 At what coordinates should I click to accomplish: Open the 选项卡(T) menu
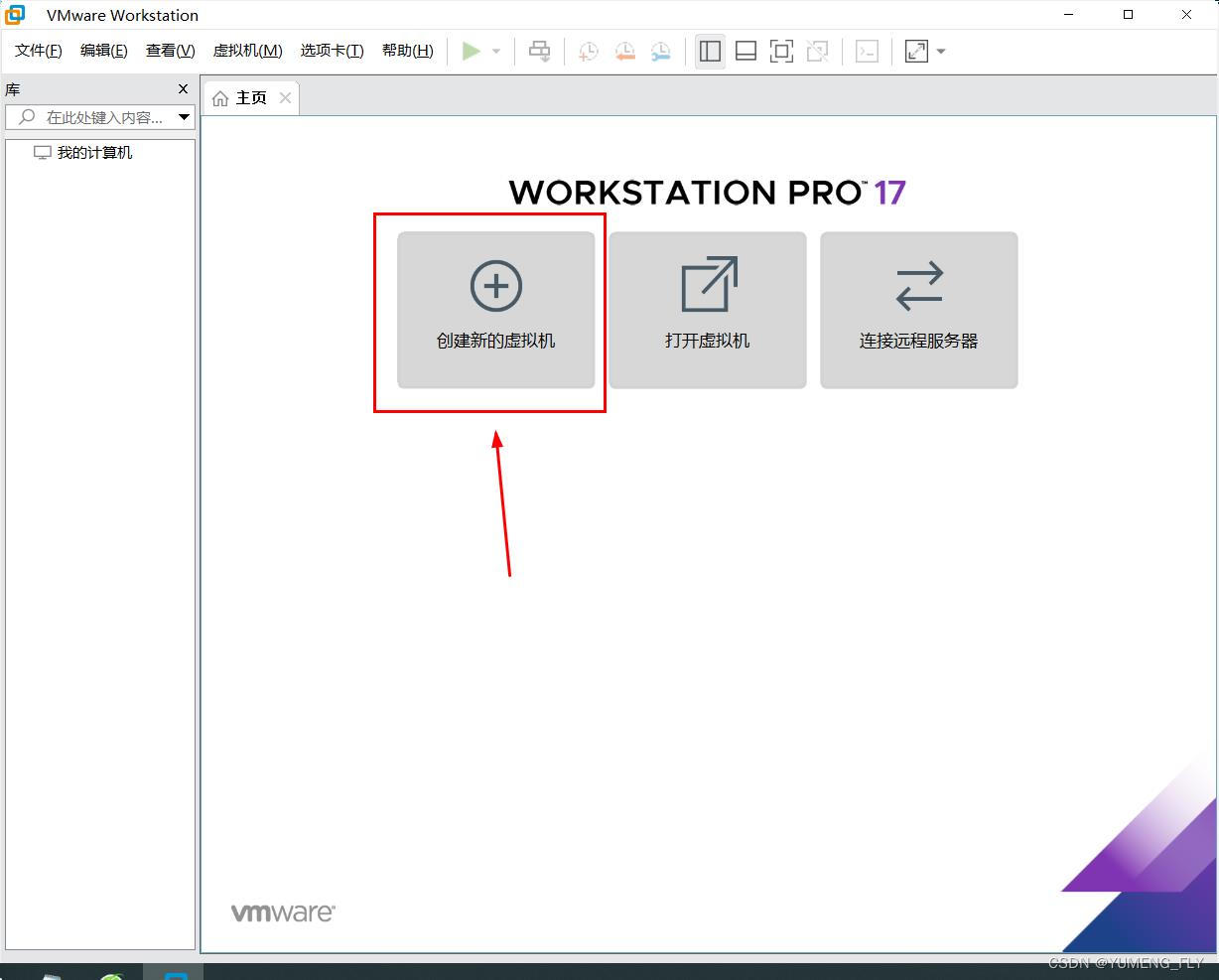pos(333,51)
